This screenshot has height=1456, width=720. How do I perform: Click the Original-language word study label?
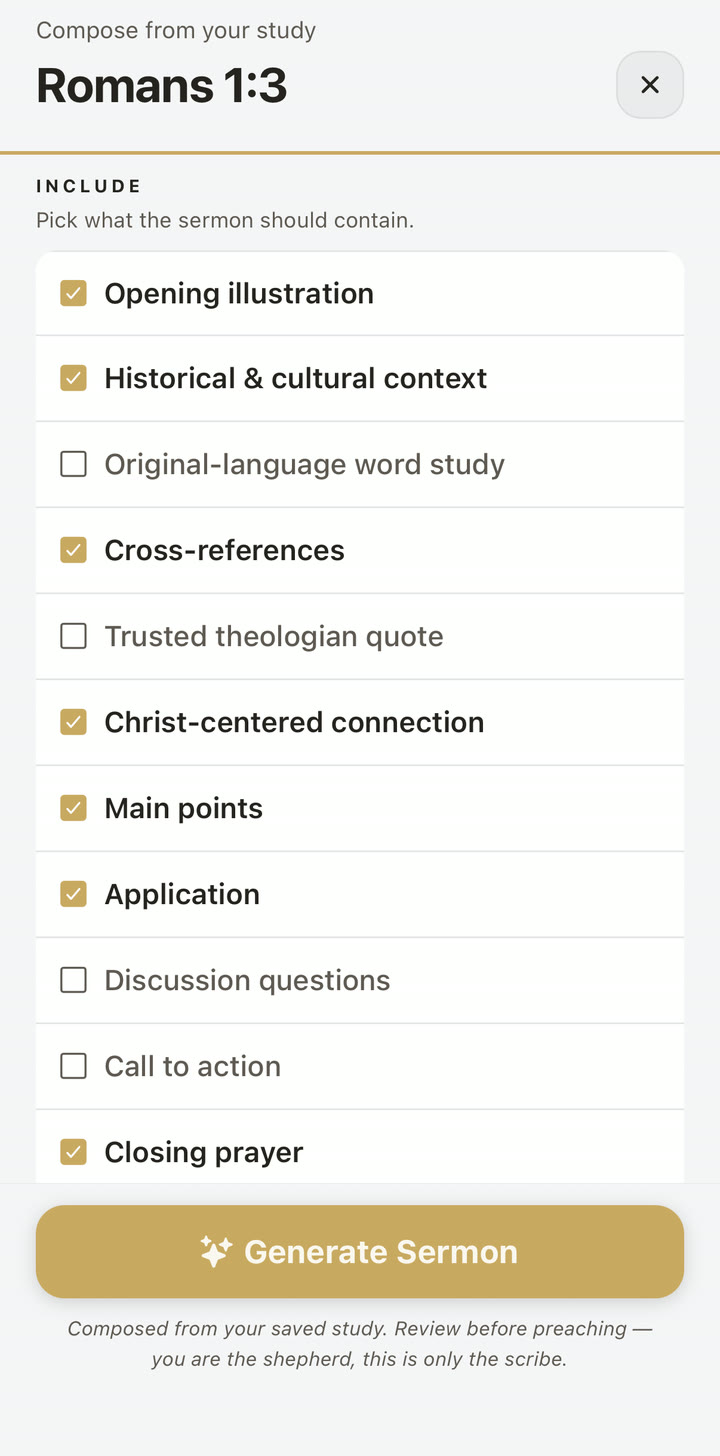304,464
